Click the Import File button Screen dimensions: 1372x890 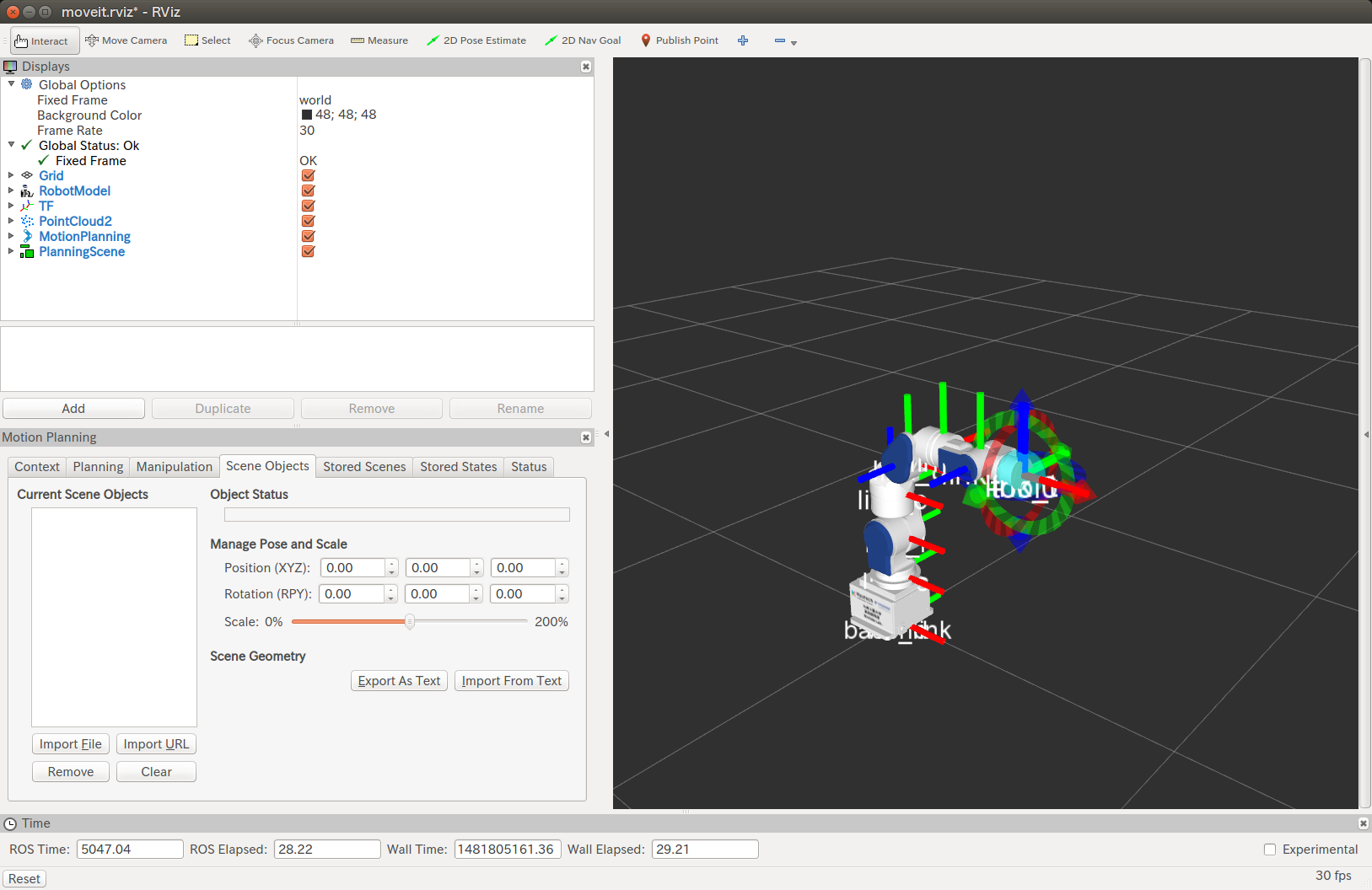[71, 744]
